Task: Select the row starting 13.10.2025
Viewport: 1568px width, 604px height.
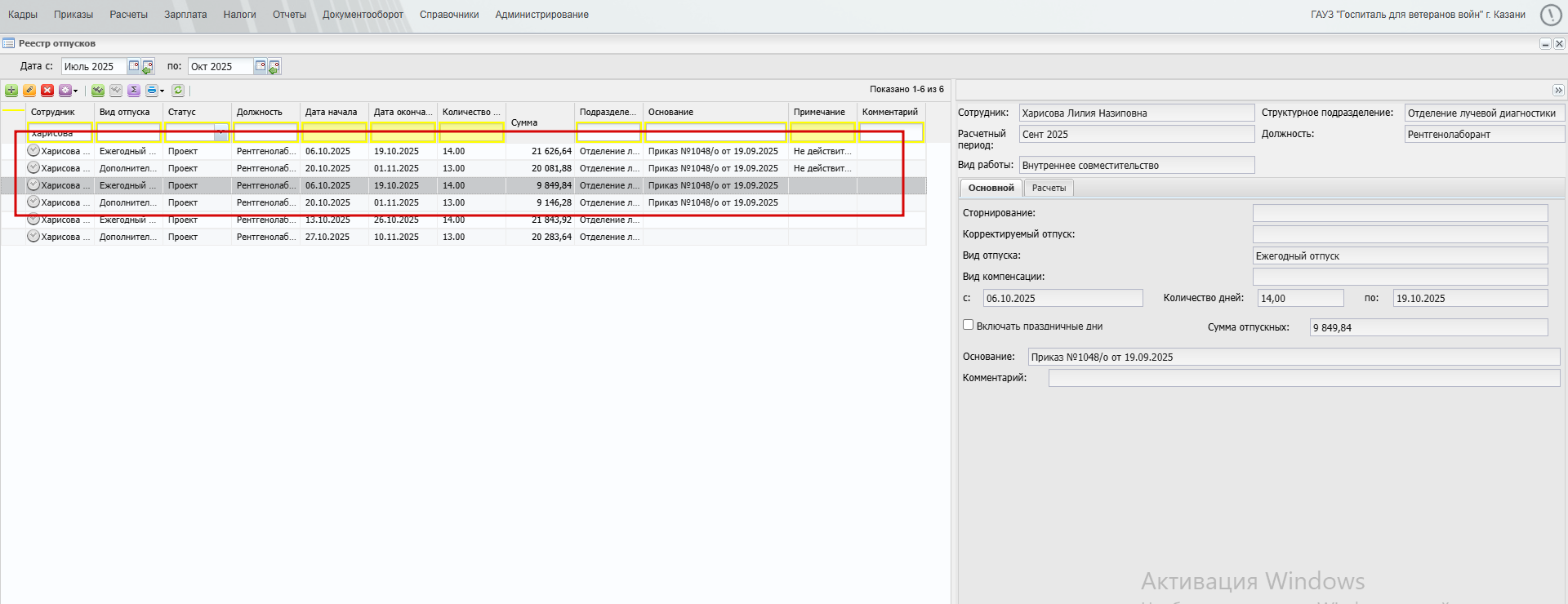Action: [x=463, y=220]
